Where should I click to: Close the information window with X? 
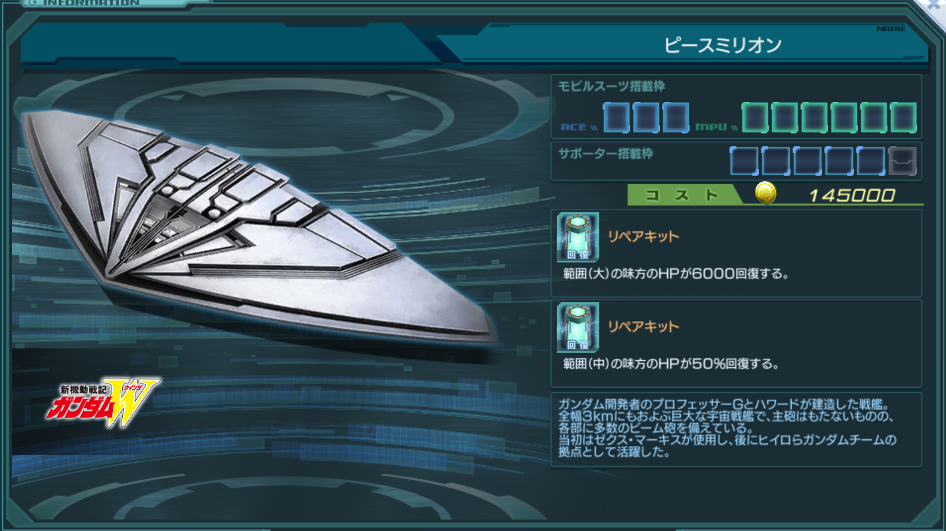pos(935,5)
